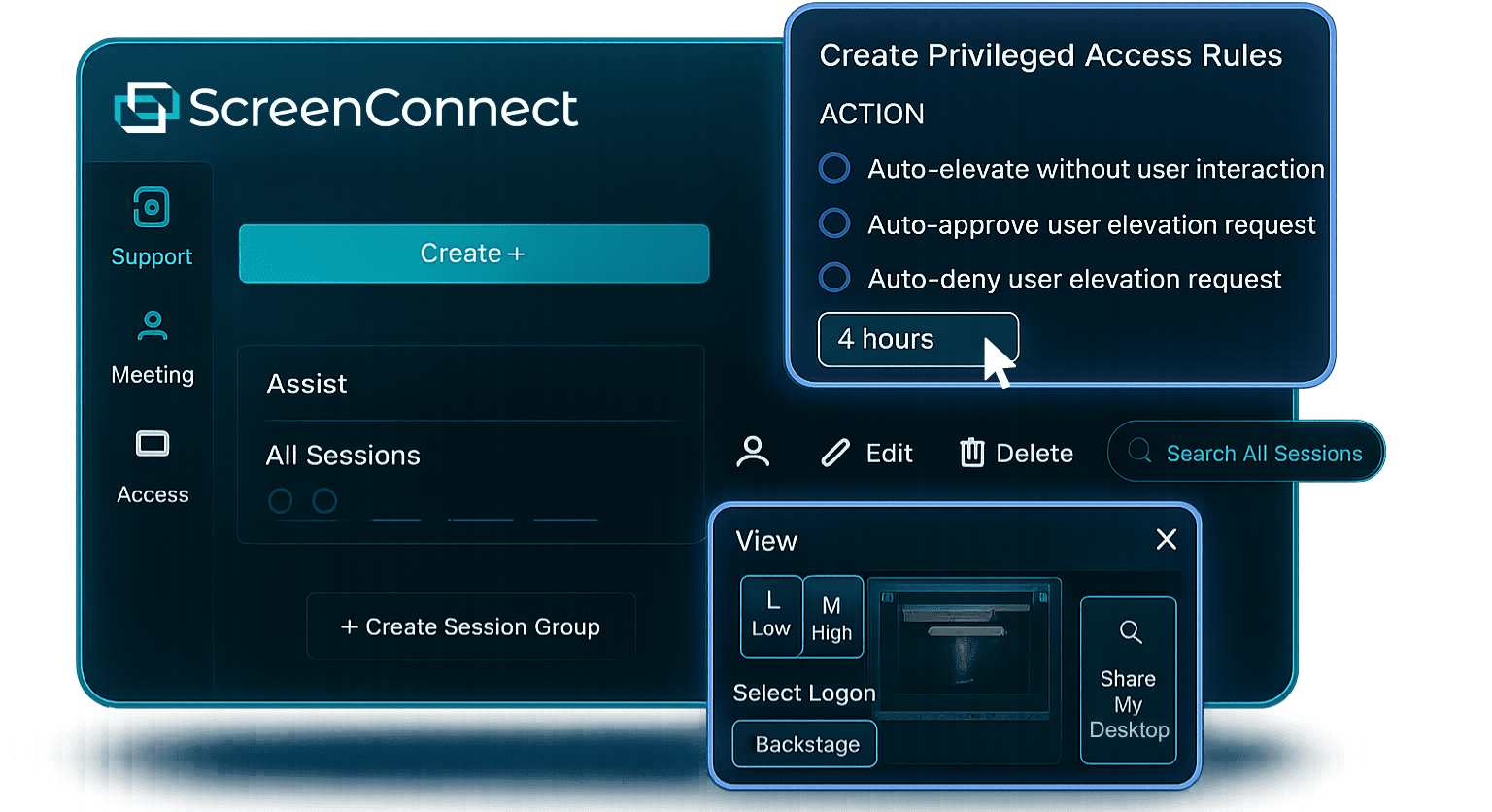Click the ScreenConnect logo
Viewport: 1492px width, 812px height.
coord(346,107)
